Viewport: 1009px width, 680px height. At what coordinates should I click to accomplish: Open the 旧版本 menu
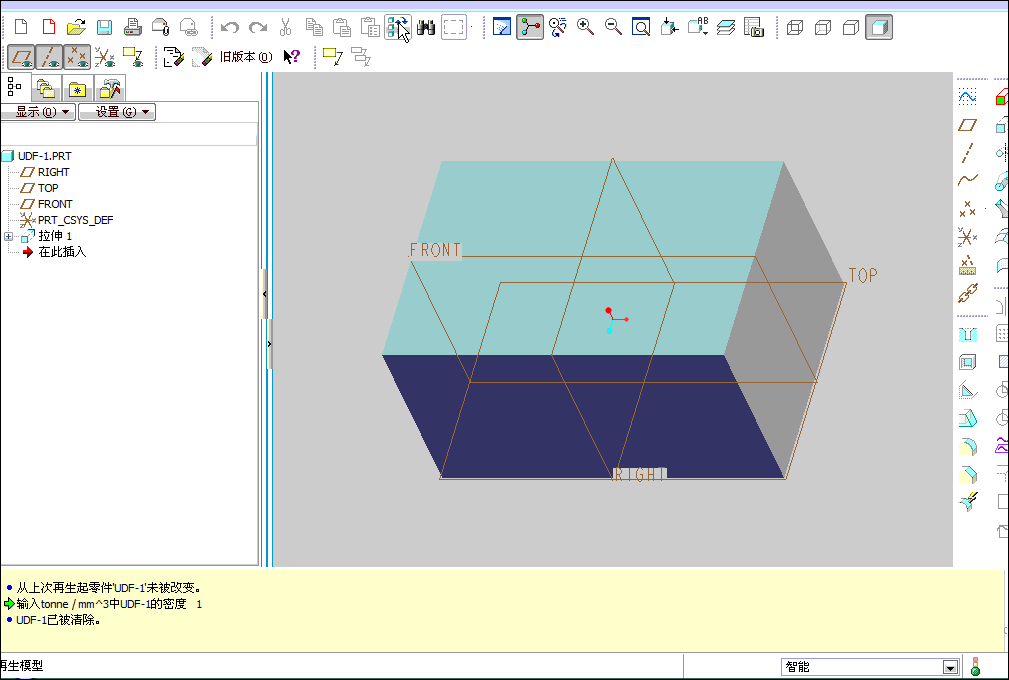245,57
